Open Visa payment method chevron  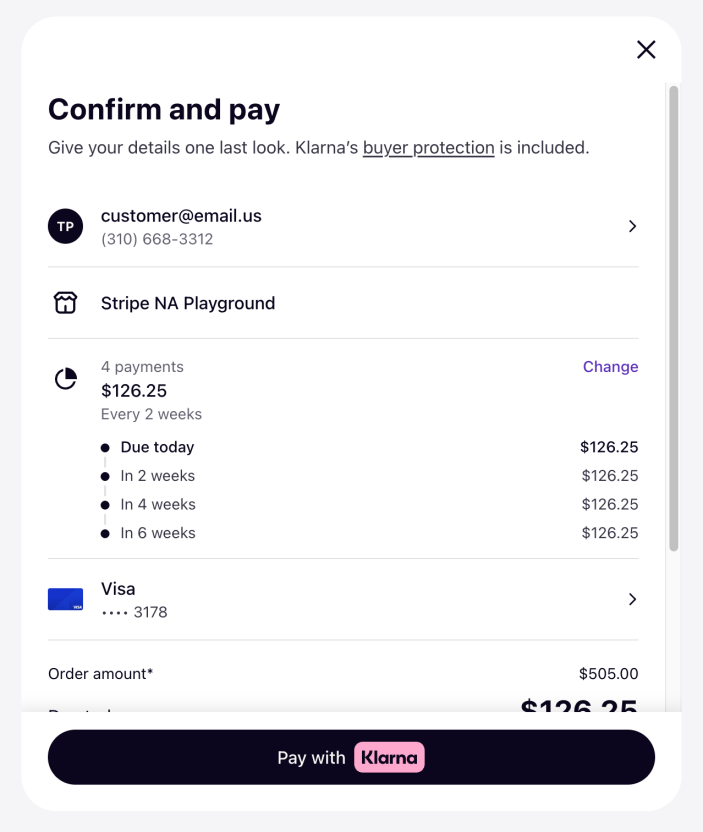632,599
